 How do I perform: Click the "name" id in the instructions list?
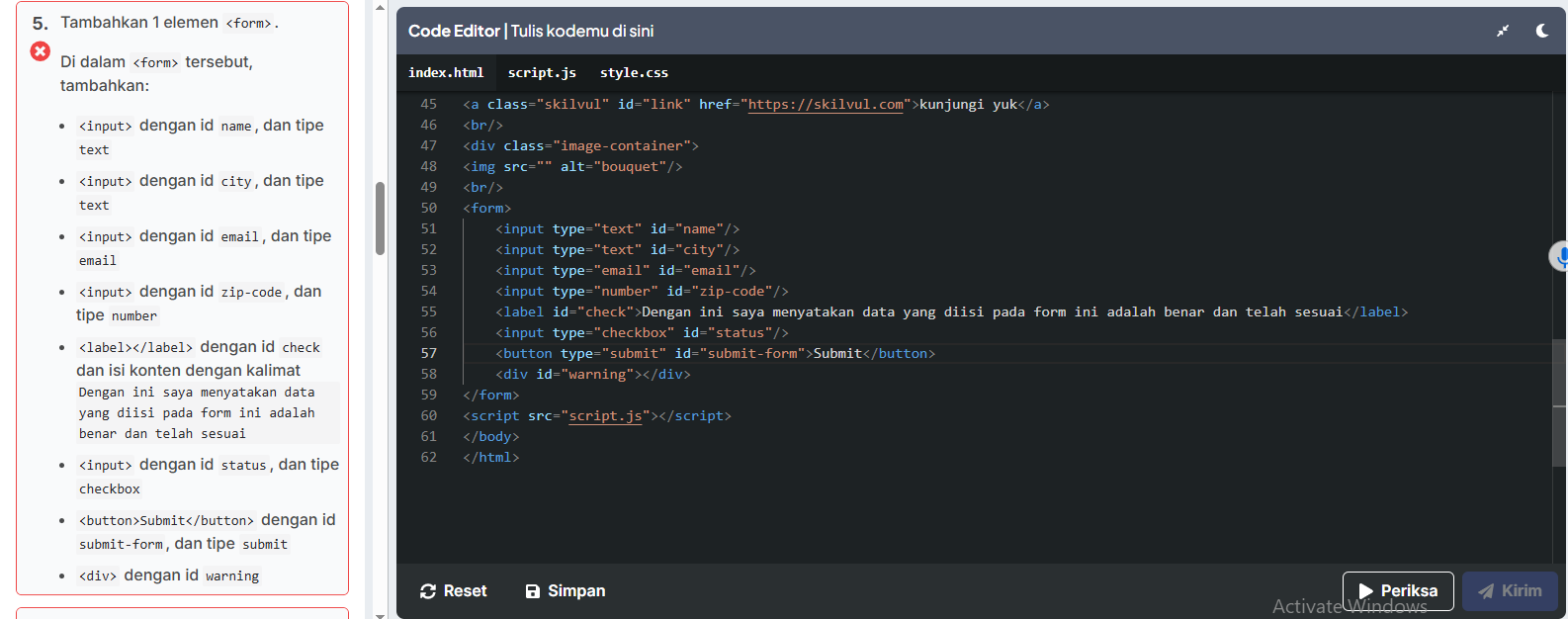[x=236, y=126]
